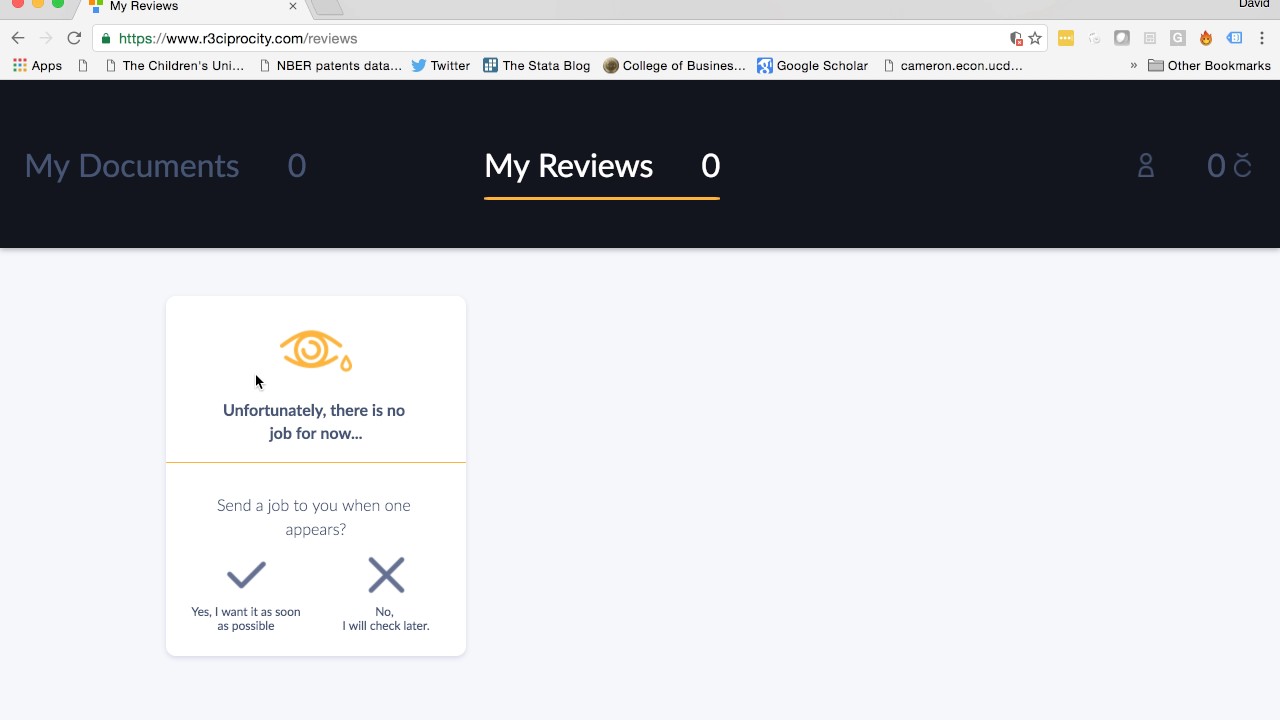The image size is (1280, 720).
Task: Open the Apps grid shortcut
Action: (37, 65)
